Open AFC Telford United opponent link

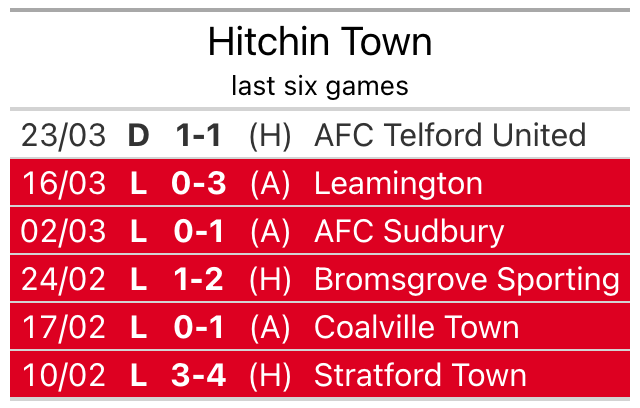pyautogui.click(x=450, y=135)
